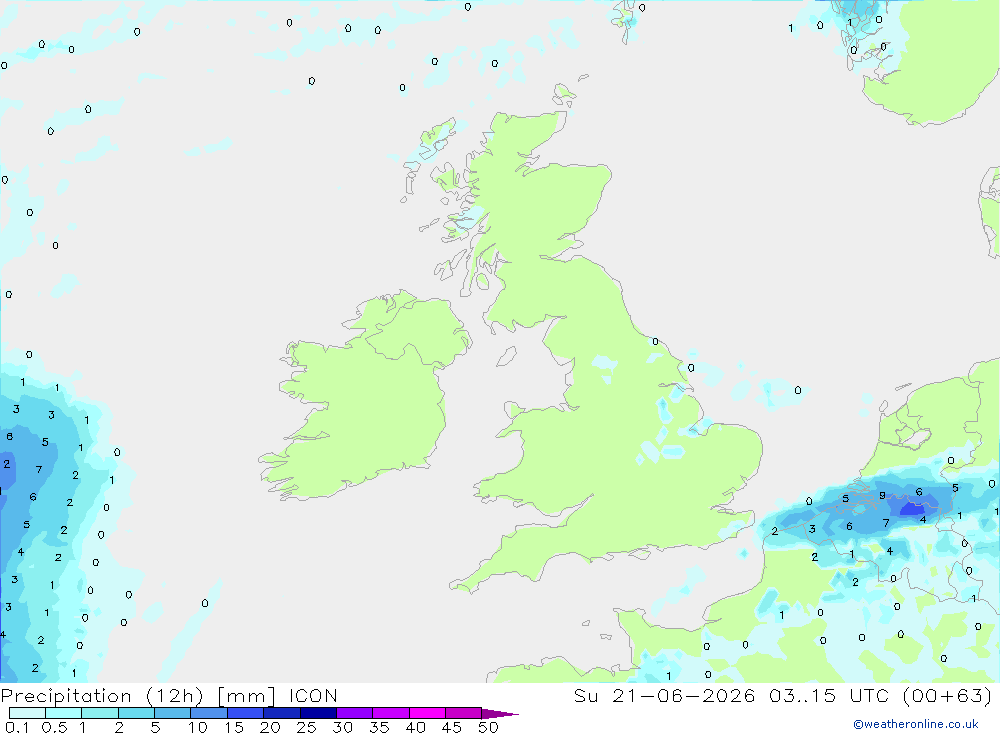Click the date "Su 21-06-2026"

pyautogui.click(x=664, y=695)
